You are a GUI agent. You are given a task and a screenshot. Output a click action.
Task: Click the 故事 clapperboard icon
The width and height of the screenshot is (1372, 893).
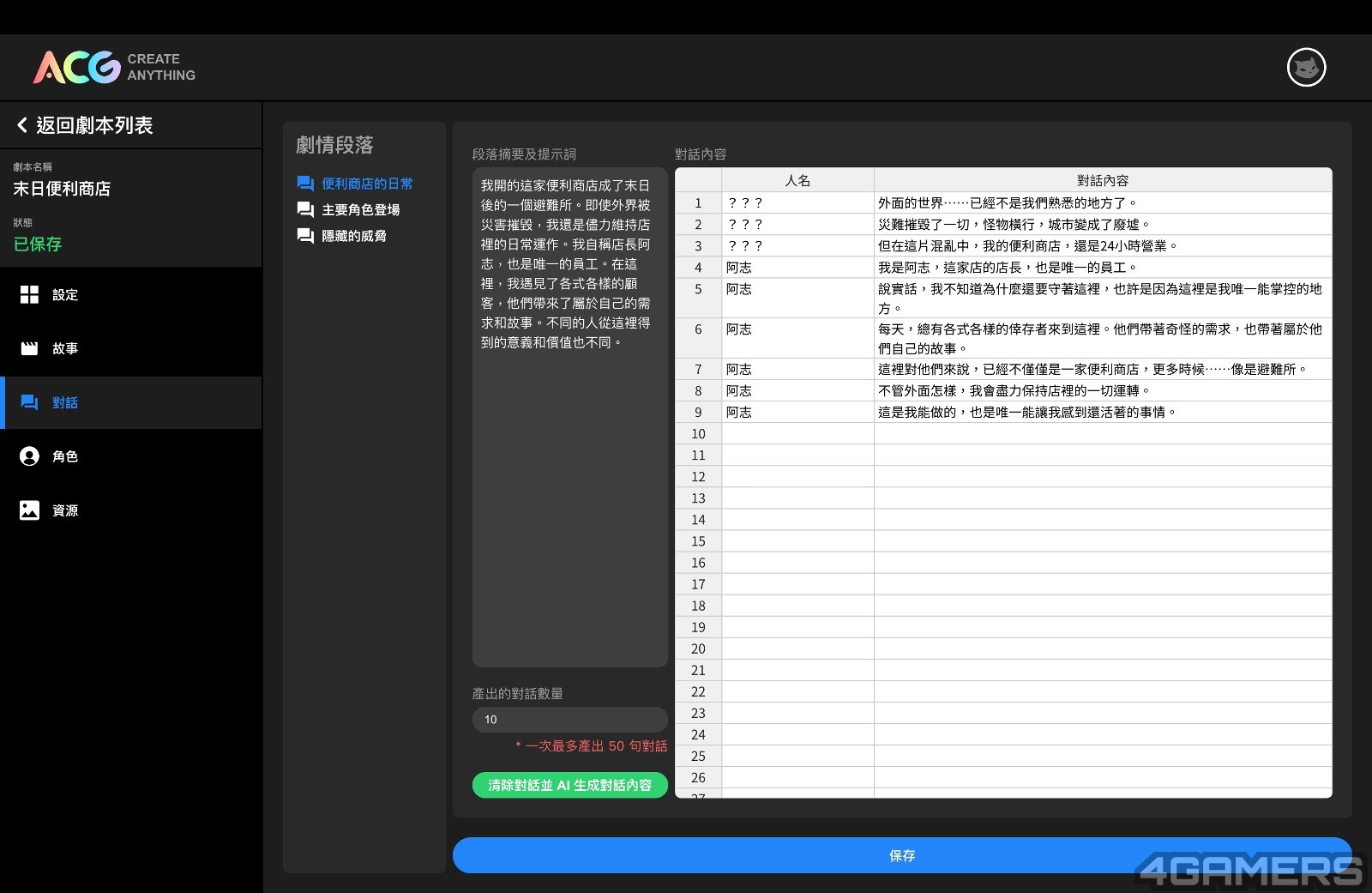pos(29,348)
